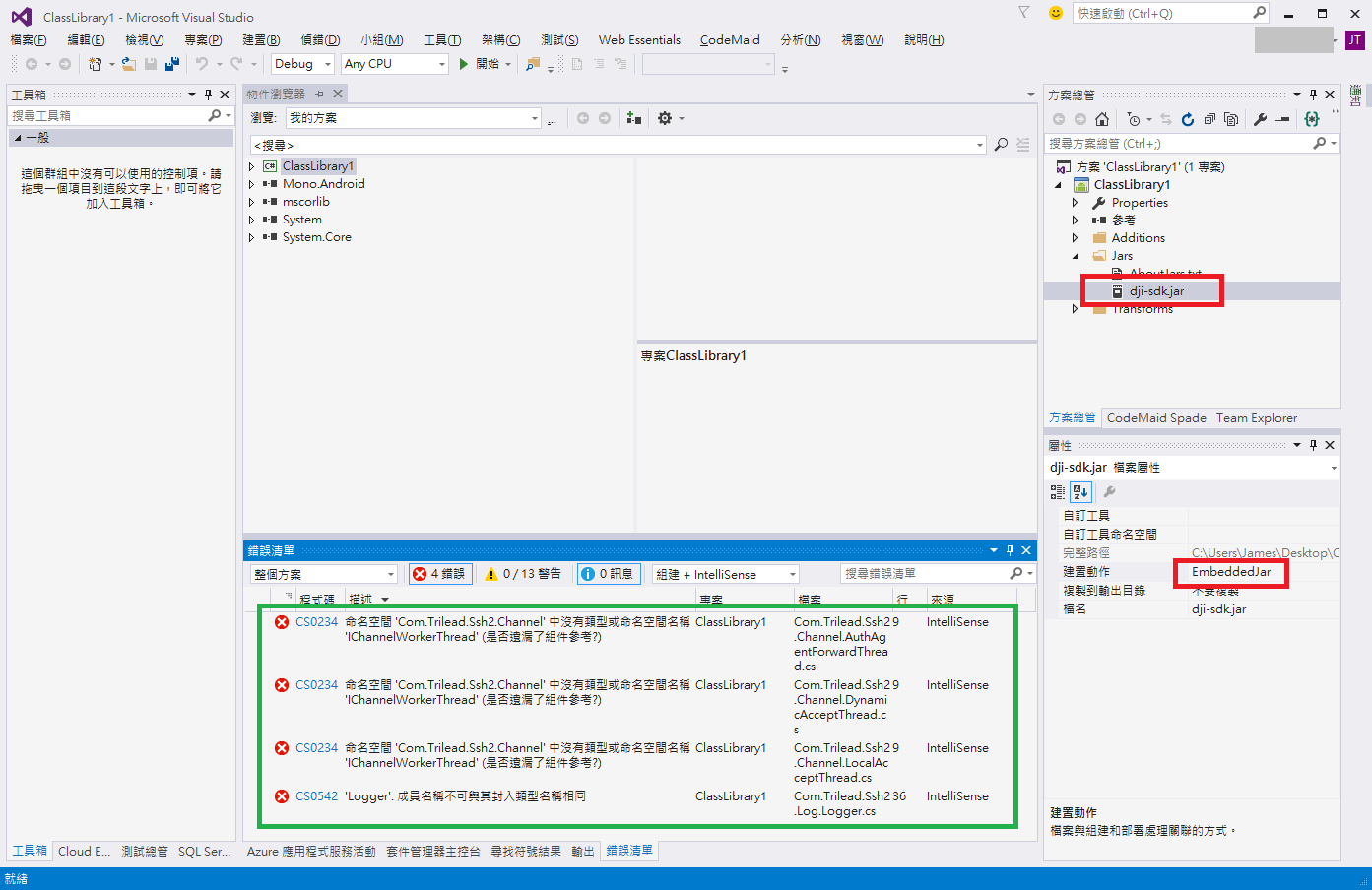Select the dji-sdk.jar file in Solution Explorer

pyautogui.click(x=1156, y=291)
